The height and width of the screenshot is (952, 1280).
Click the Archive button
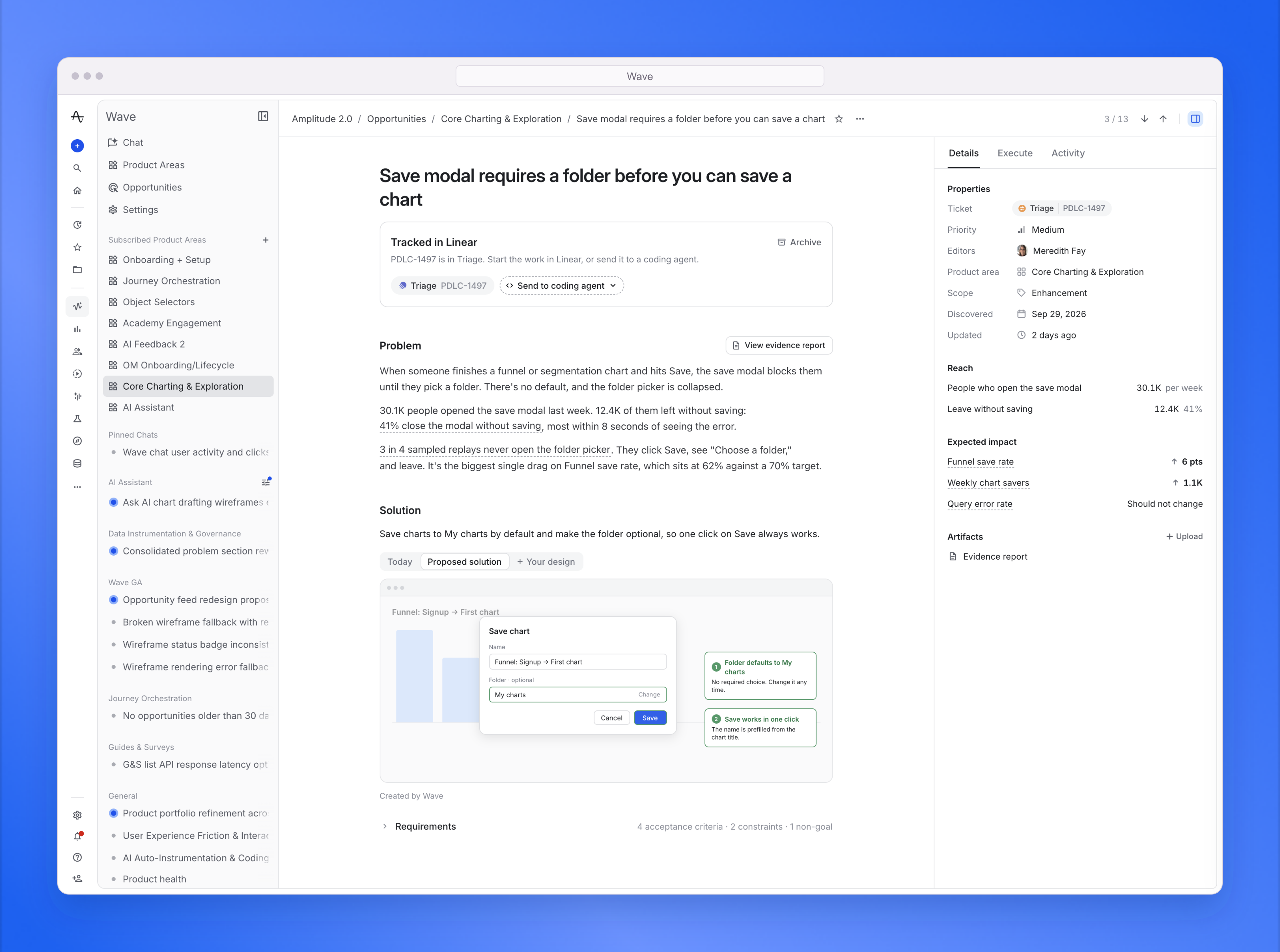799,243
